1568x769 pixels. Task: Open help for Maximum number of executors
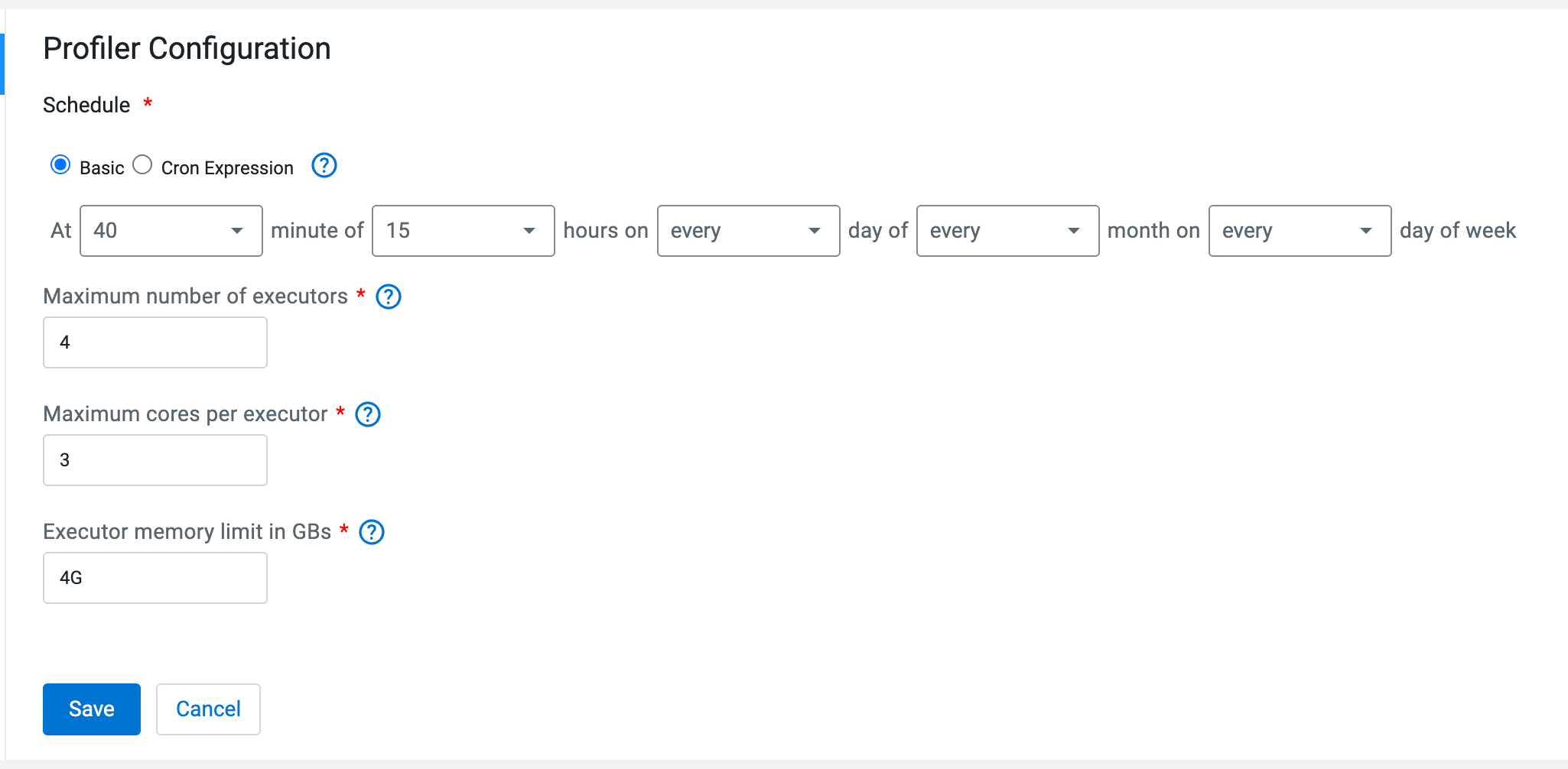point(389,297)
